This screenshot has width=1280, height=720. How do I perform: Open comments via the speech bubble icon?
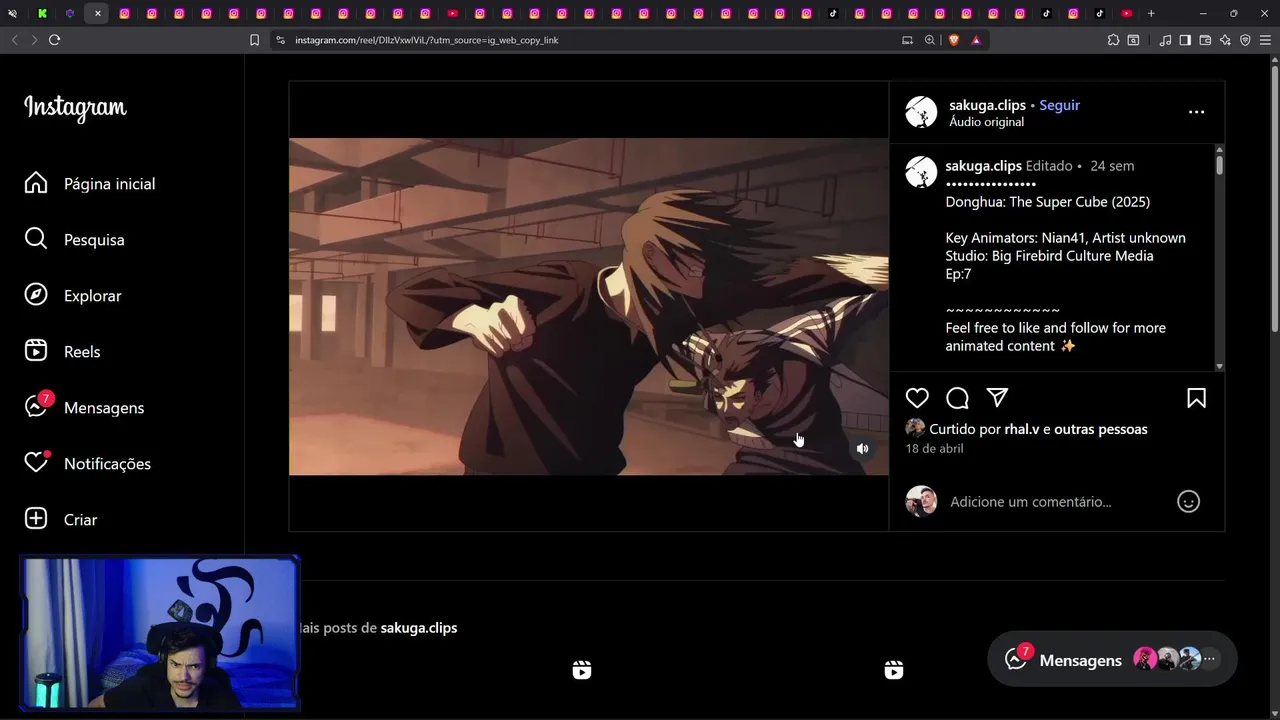pyautogui.click(x=957, y=398)
